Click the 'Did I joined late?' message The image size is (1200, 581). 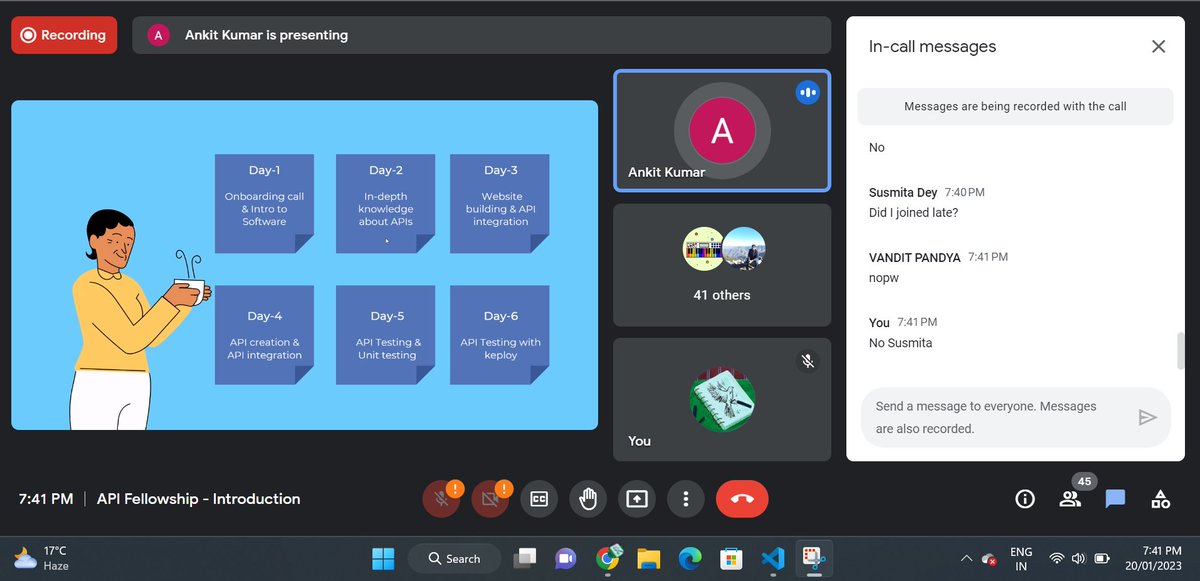914,212
